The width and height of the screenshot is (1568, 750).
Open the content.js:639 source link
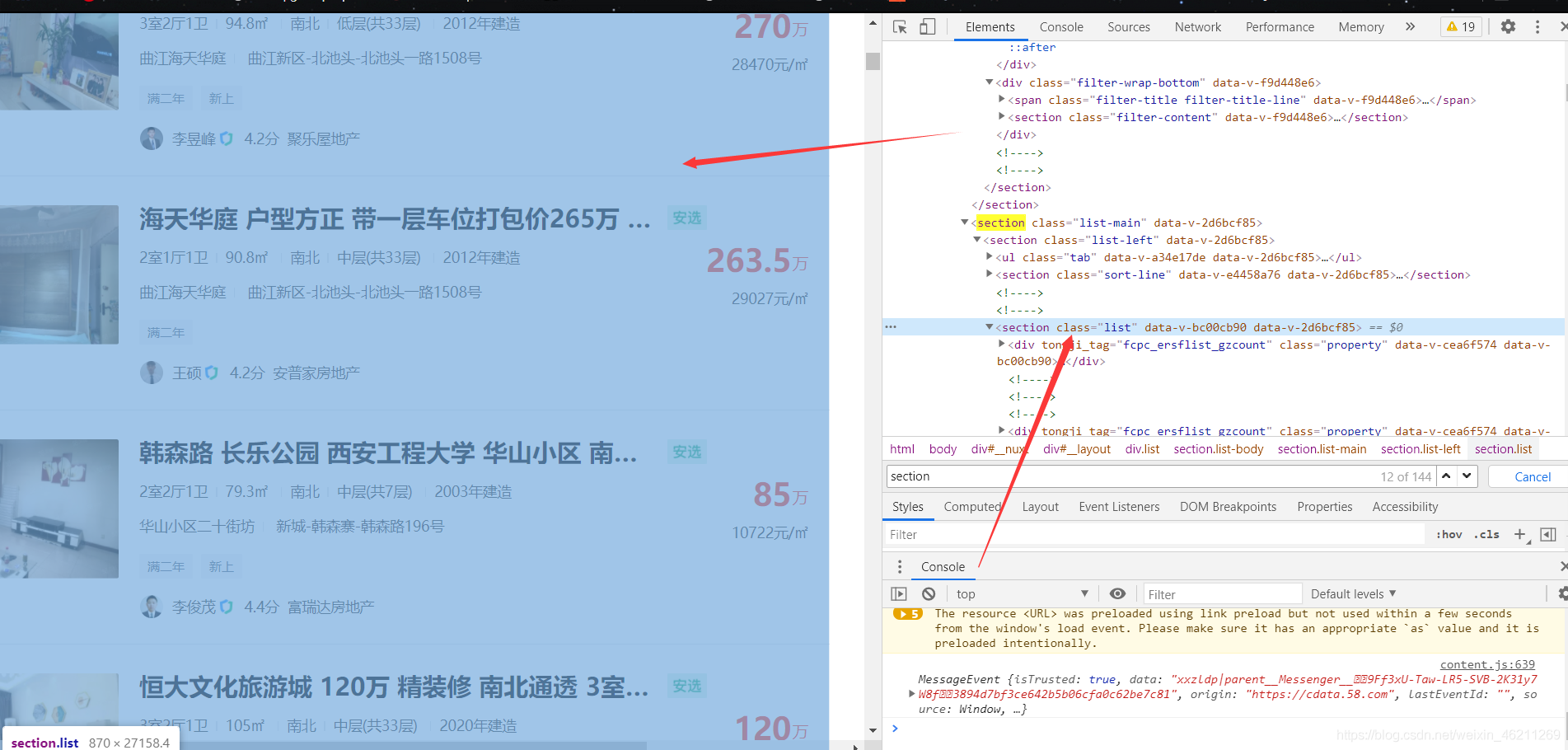tap(1487, 665)
